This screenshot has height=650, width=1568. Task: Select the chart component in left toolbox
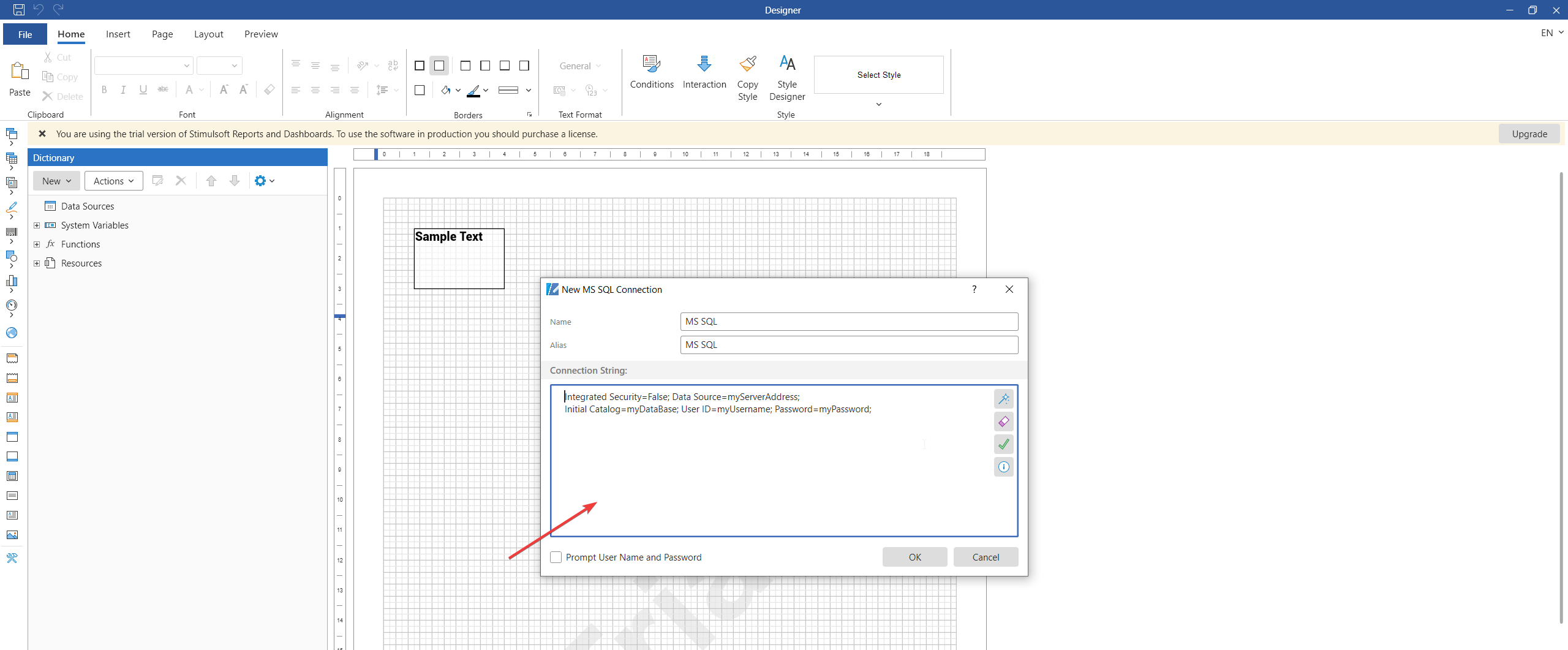[x=12, y=281]
